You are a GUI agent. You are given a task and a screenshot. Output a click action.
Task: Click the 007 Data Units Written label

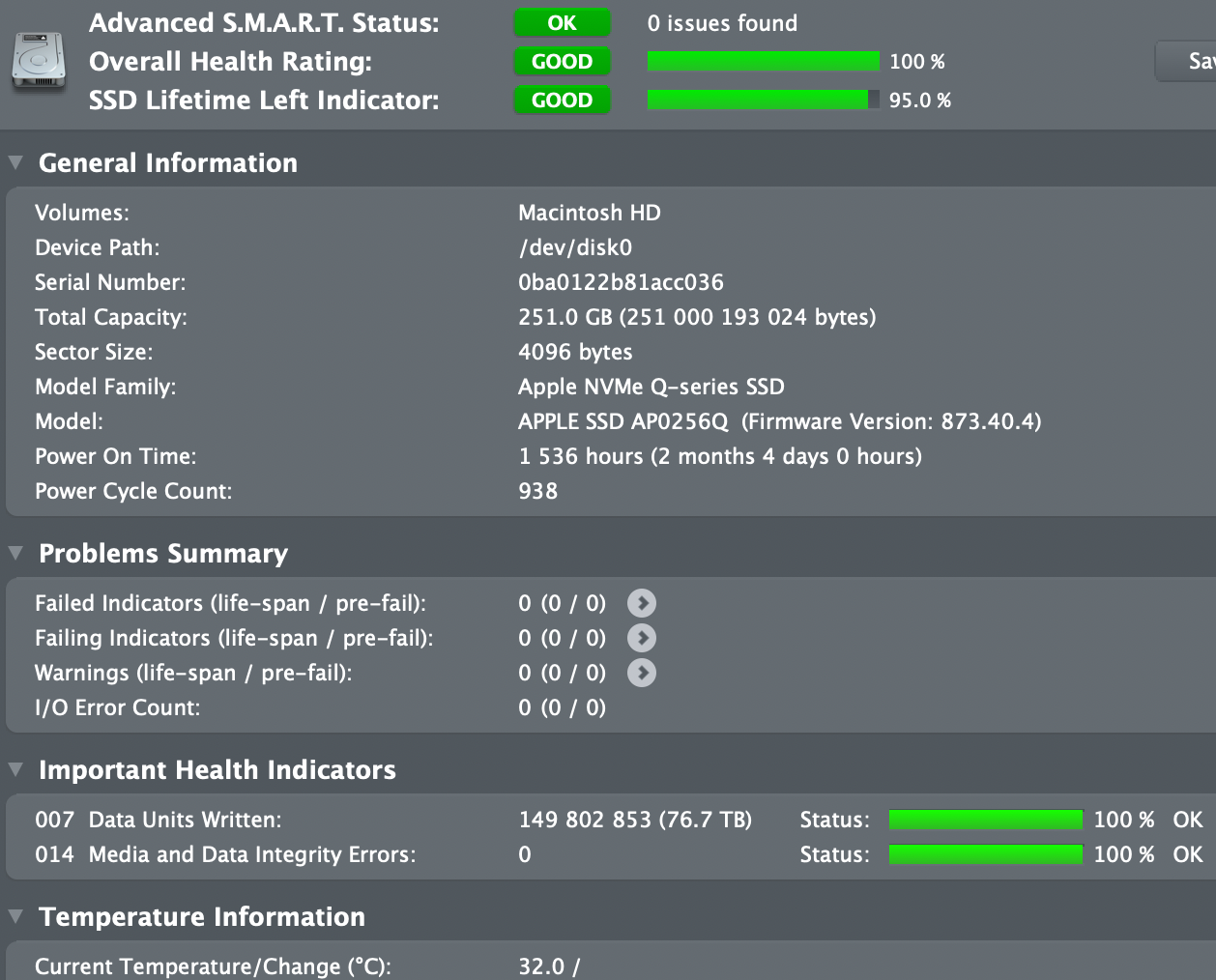click(x=159, y=820)
